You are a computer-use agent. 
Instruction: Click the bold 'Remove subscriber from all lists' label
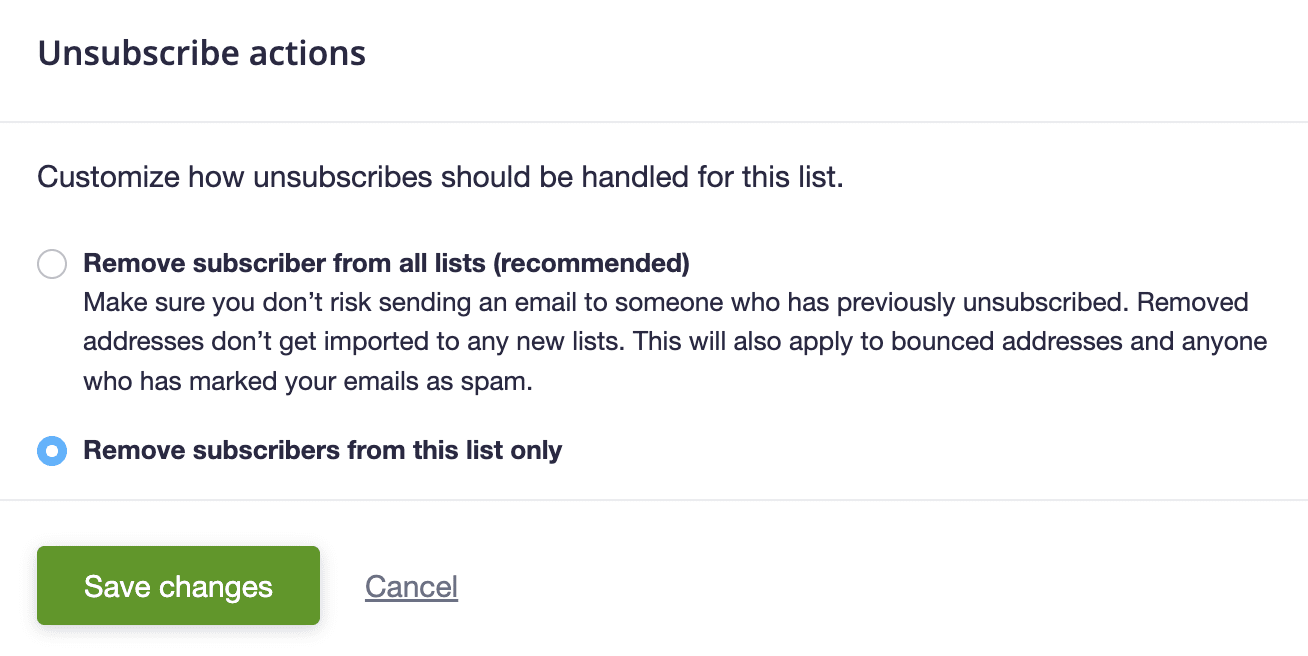coord(386,263)
